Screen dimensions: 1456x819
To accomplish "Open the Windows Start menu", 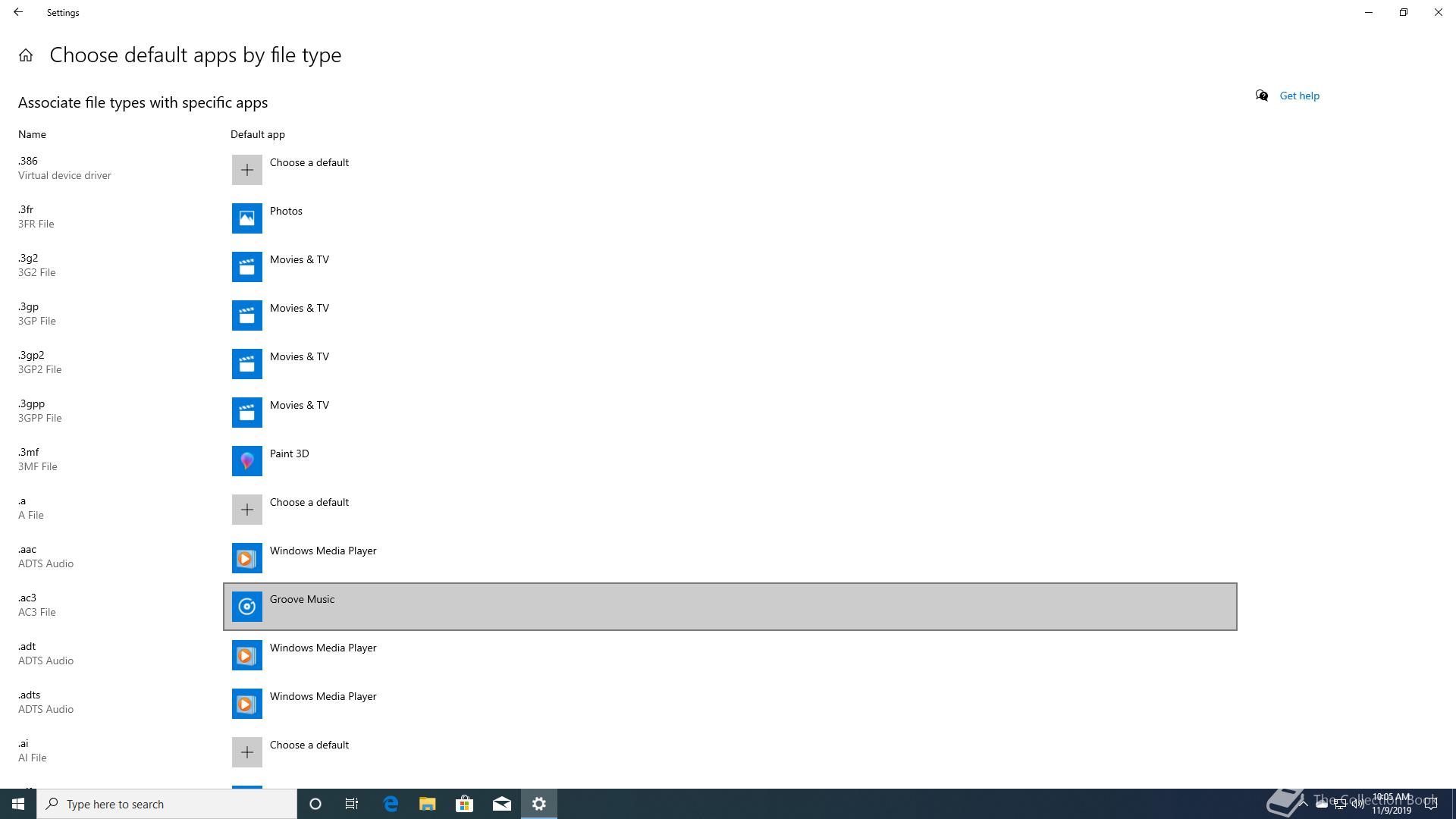I will point(18,804).
